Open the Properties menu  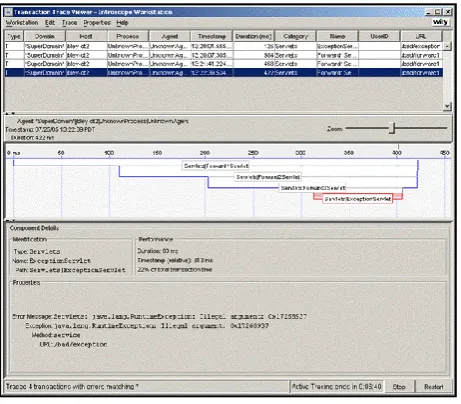click(x=97, y=23)
